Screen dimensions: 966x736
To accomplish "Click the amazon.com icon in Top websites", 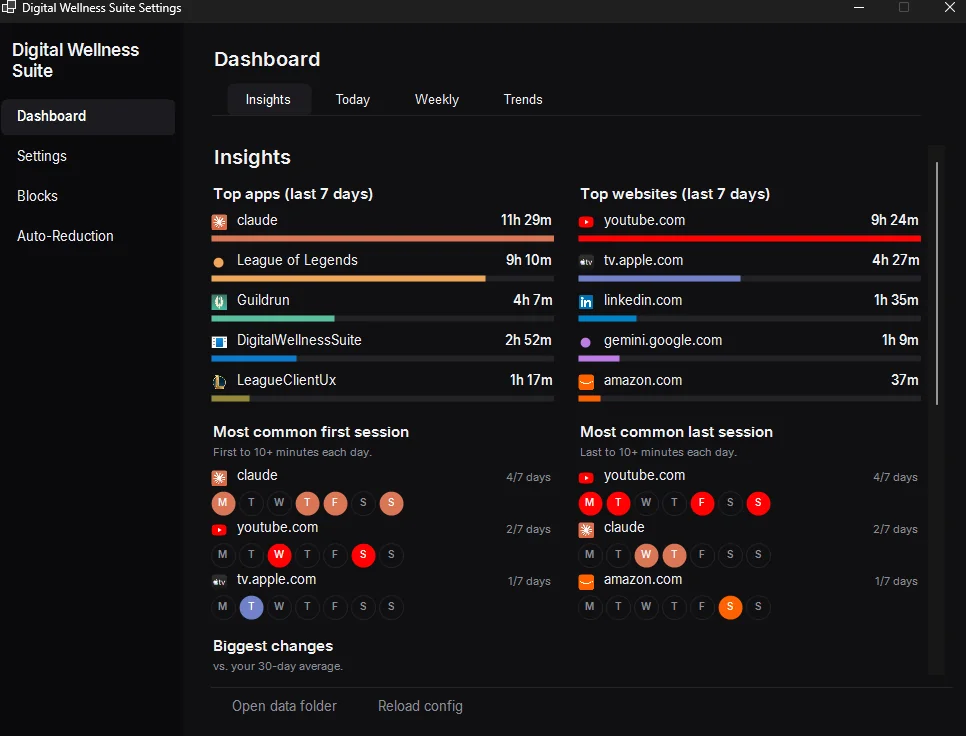I will click(x=586, y=382).
